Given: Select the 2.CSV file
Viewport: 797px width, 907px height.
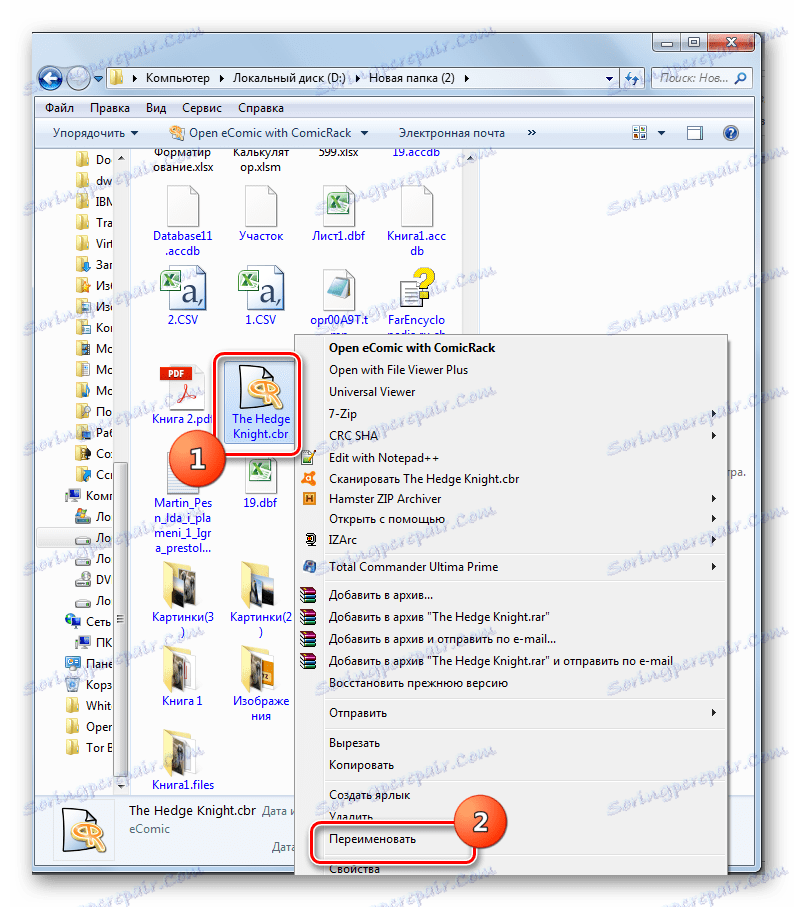Looking at the screenshot, I should 183,296.
